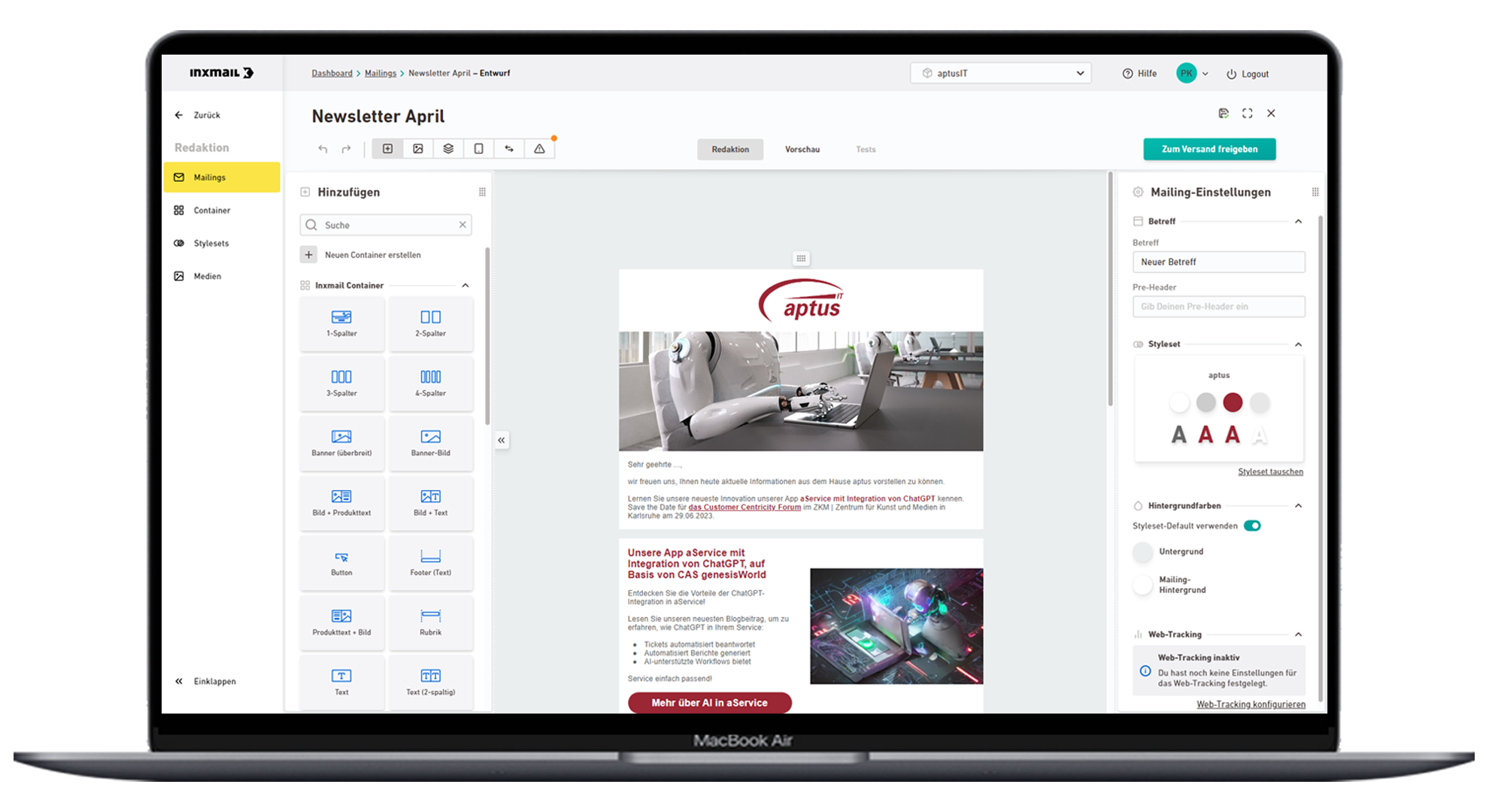Switch to the Tests tab
The width and height of the screenshot is (1489, 812).
click(866, 149)
